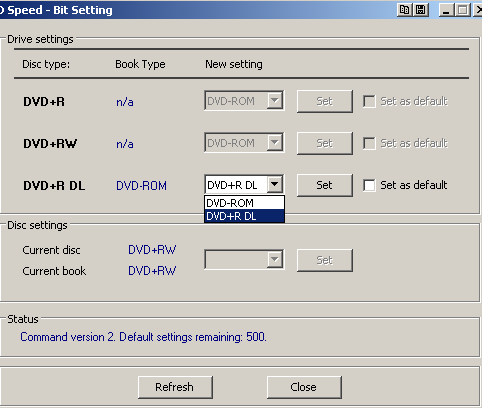The height and width of the screenshot is (408, 482).
Task: Click the Disc settings Set button
Action: click(325, 260)
